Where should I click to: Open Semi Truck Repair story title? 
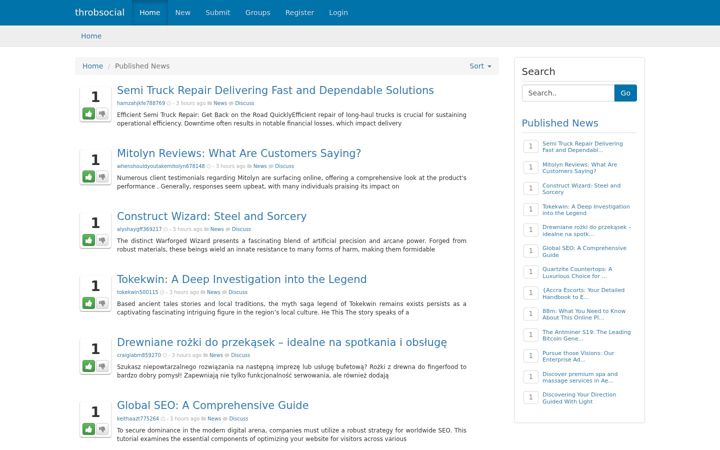tap(275, 90)
